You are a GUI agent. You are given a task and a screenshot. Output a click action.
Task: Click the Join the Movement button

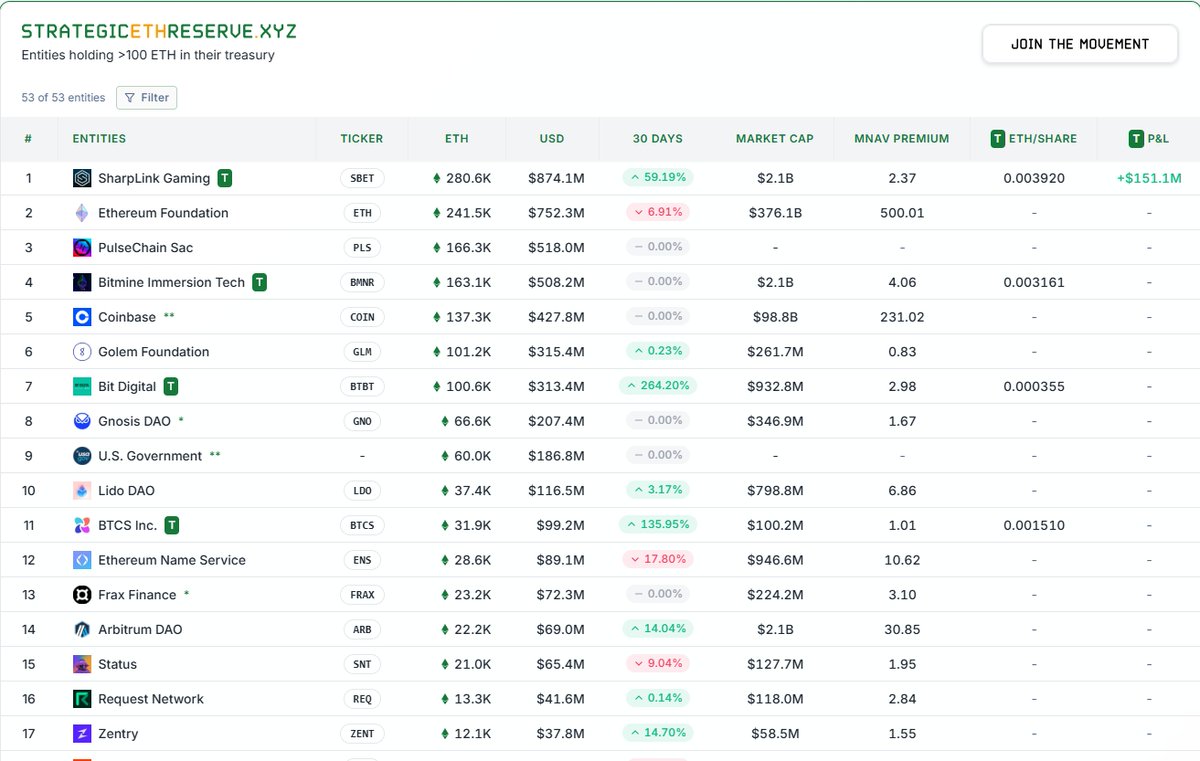coord(1080,44)
